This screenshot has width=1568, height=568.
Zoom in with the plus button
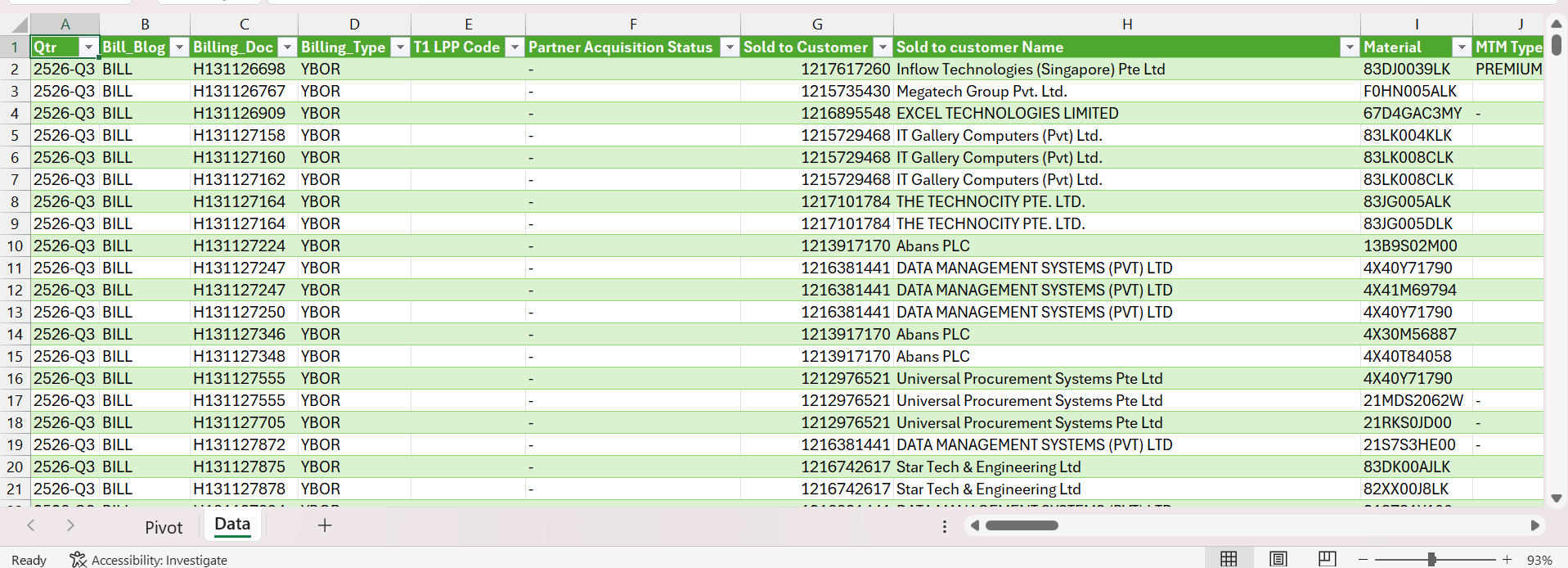click(1507, 560)
